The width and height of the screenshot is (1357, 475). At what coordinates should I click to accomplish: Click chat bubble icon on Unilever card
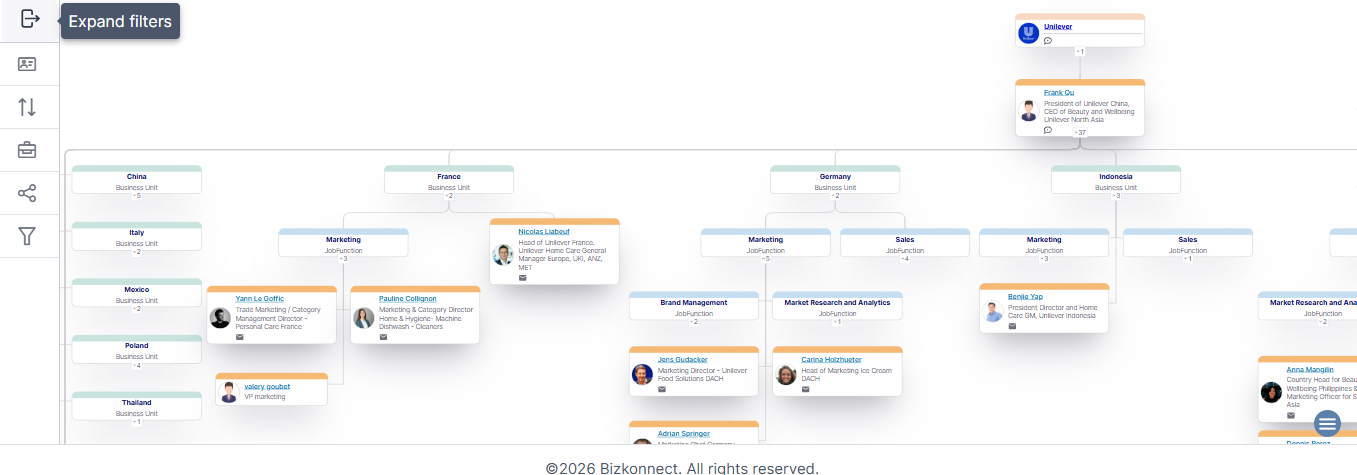click(1048, 41)
